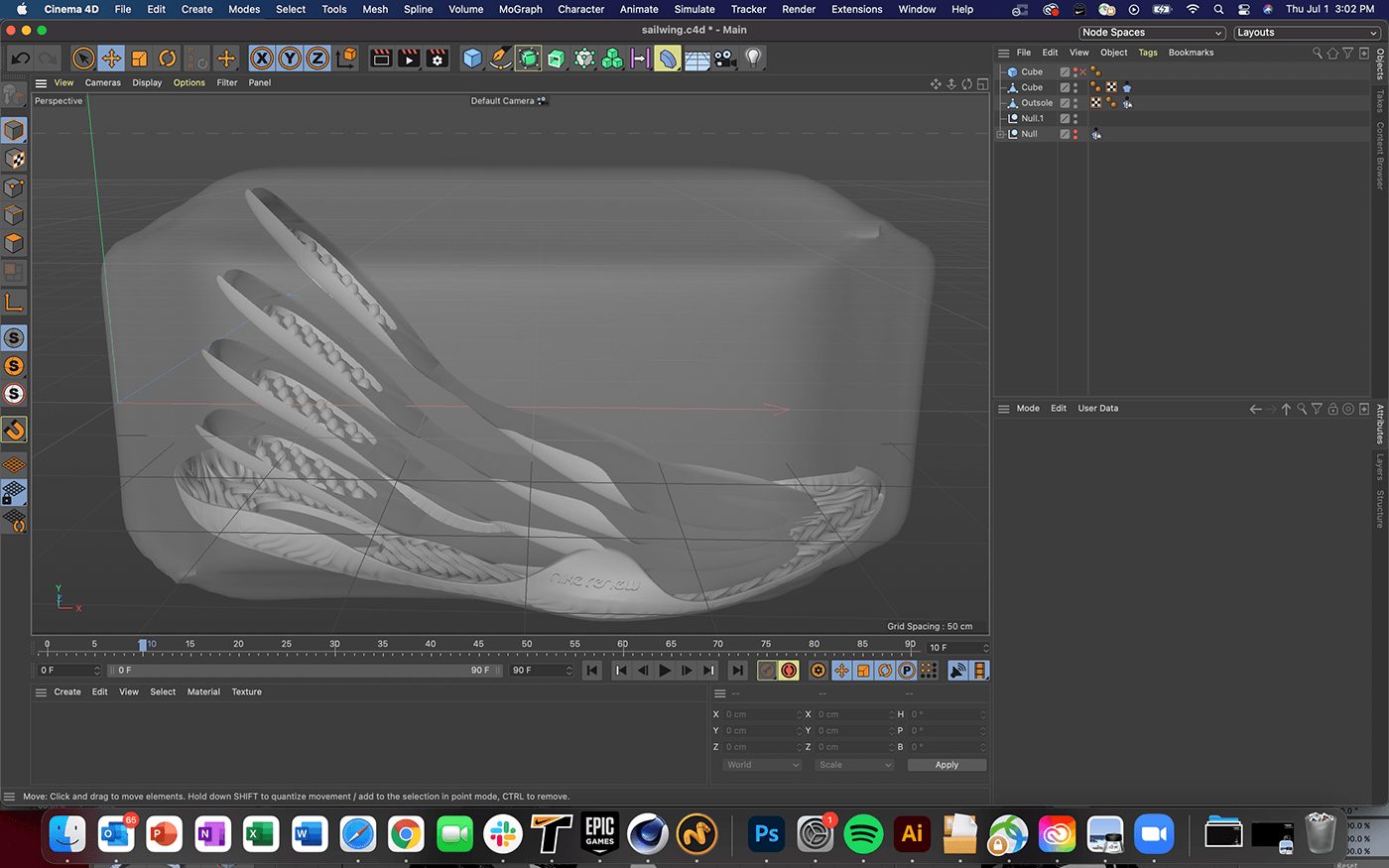Switch to Texture mode in left palette

14,159
